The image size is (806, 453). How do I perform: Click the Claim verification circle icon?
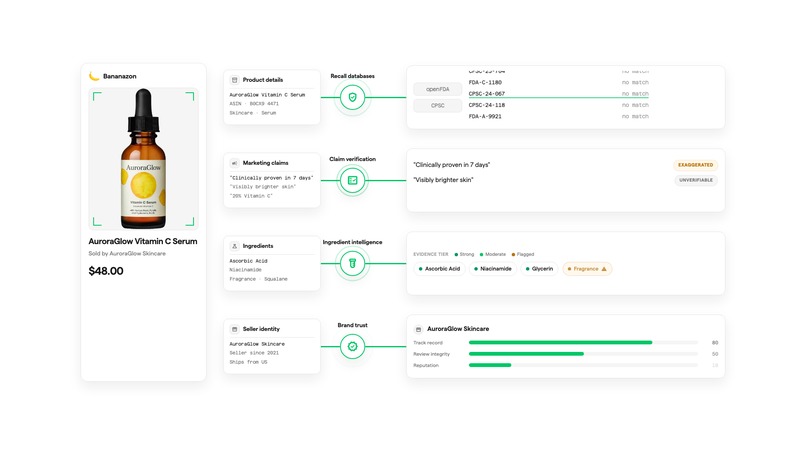pos(353,180)
